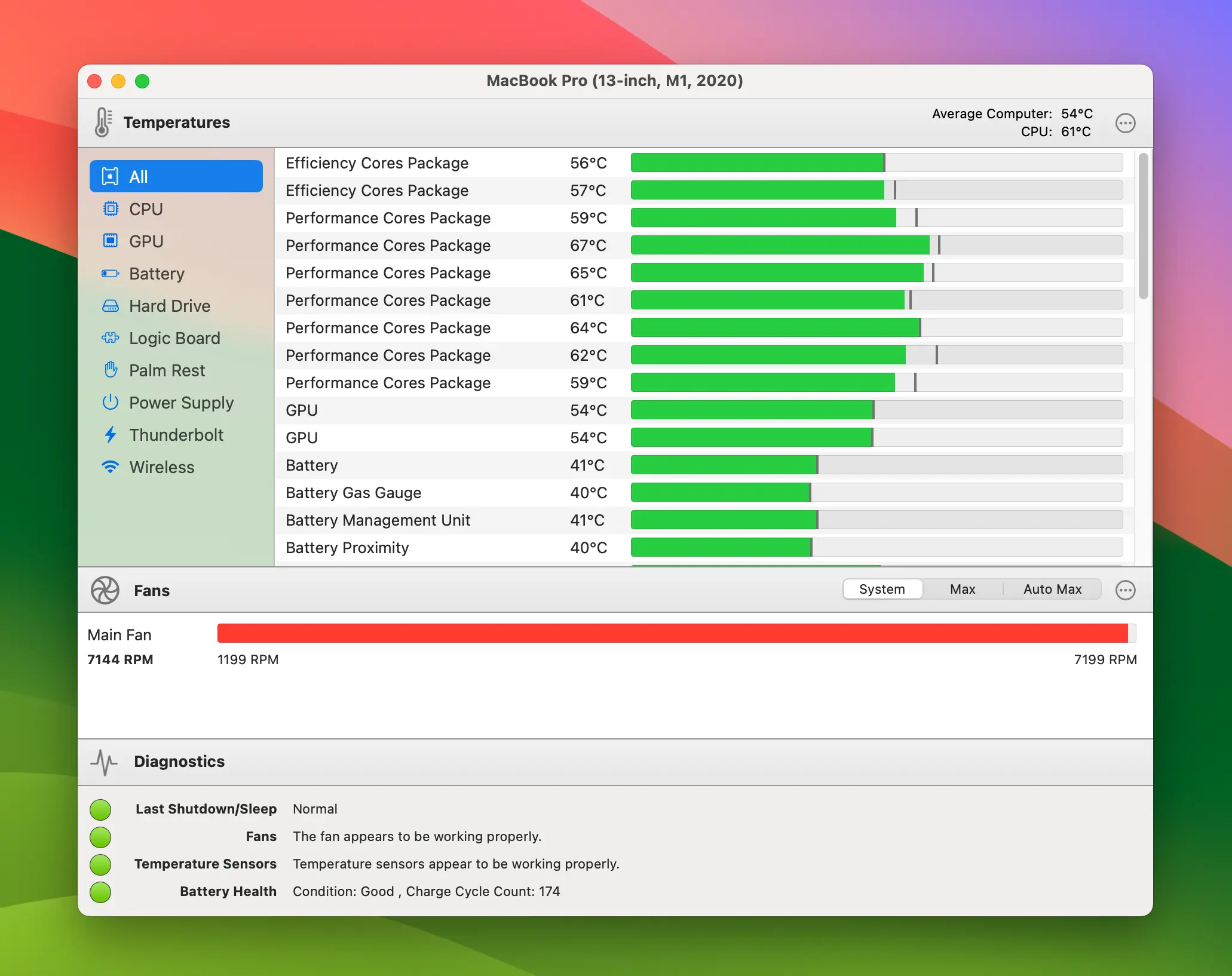Click the Last Shutdown/Sleep green status indicator
This screenshot has width=1232, height=976.
(100, 810)
